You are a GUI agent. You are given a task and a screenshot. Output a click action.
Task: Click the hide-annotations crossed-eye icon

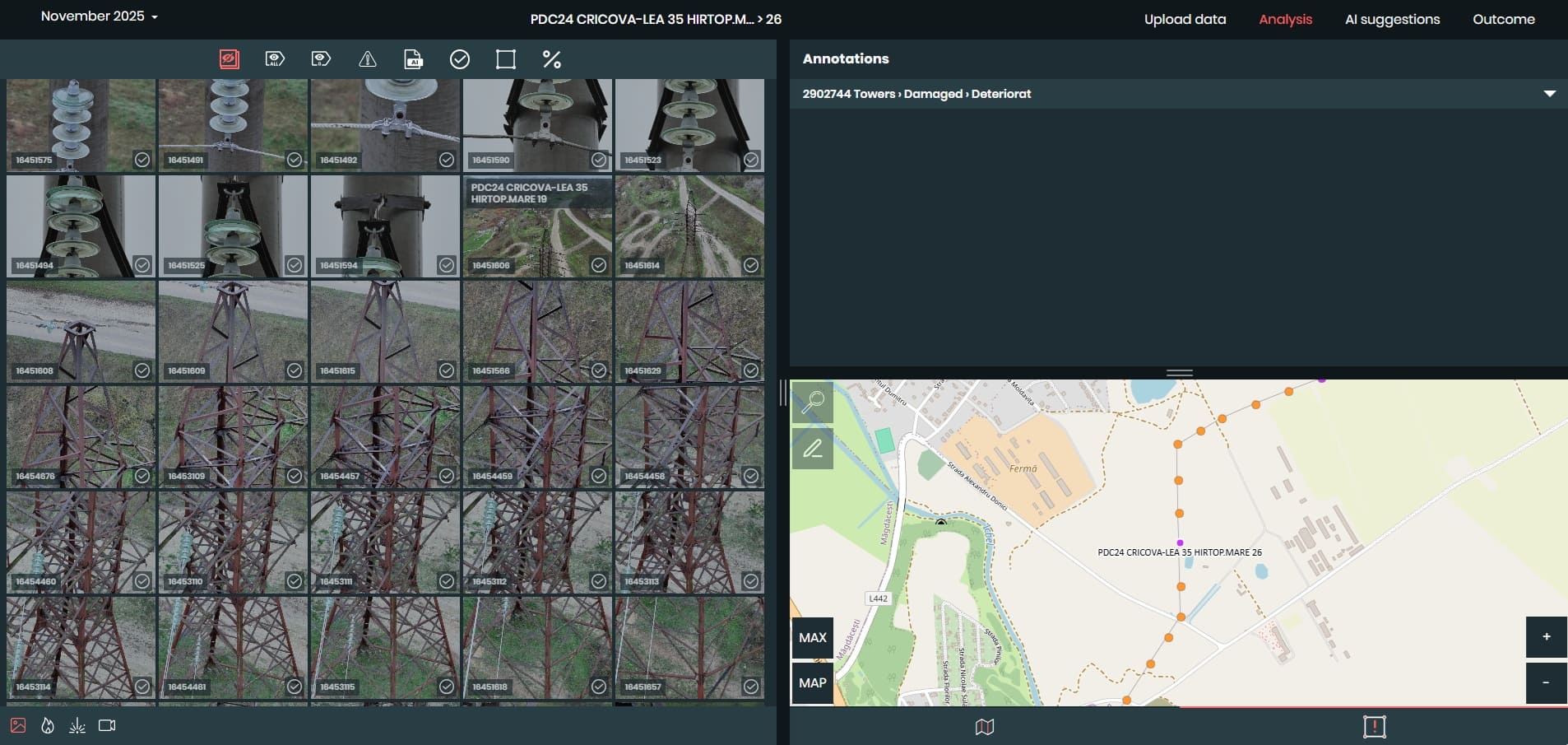tap(230, 59)
